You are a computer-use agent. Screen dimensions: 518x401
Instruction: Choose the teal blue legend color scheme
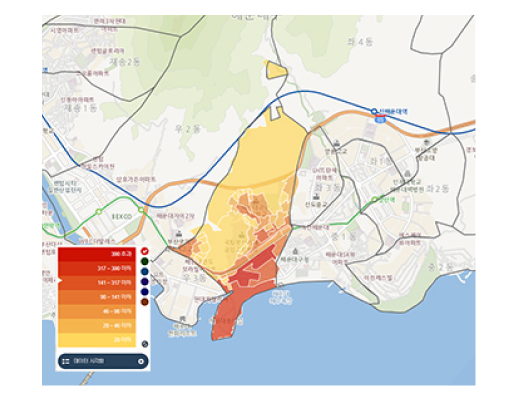pyautogui.click(x=145, y=271)
